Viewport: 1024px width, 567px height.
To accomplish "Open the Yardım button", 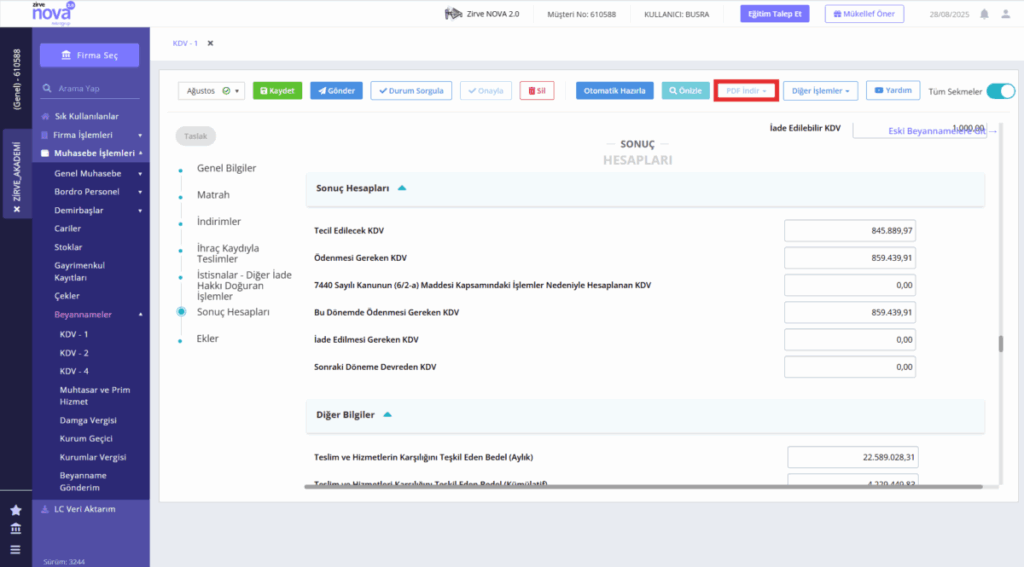I will pyautogui.click(x=893, y=90).
